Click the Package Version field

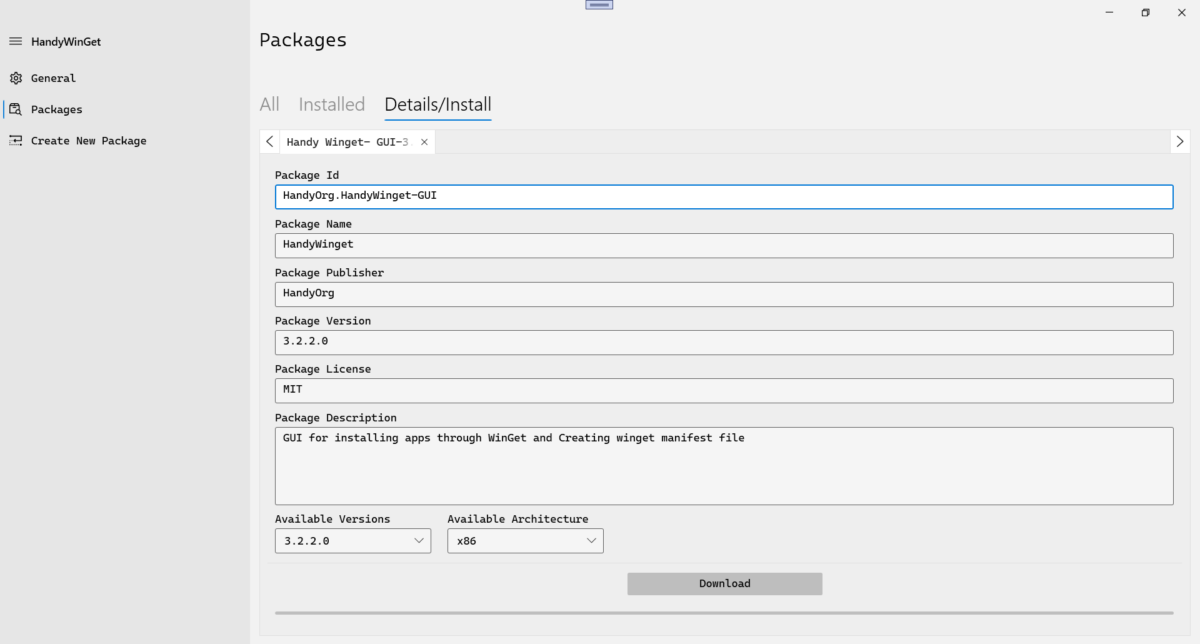724,342
